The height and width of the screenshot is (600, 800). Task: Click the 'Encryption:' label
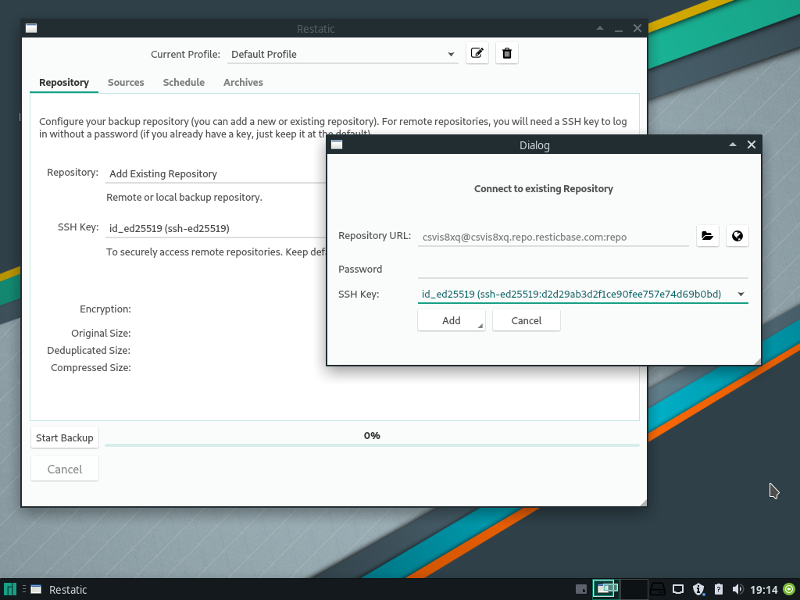pyautogui.click(x=105, y=309)
